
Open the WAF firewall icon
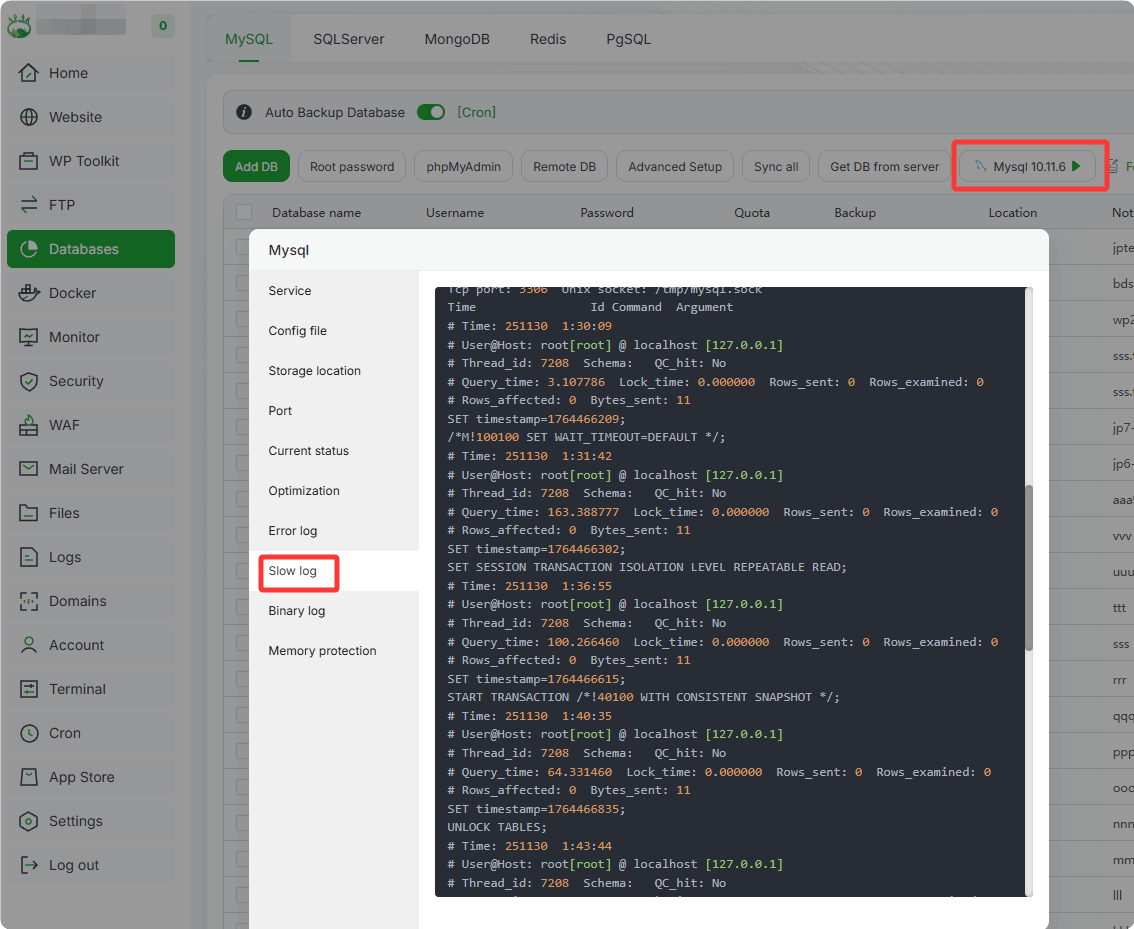[x=29, y=425]
